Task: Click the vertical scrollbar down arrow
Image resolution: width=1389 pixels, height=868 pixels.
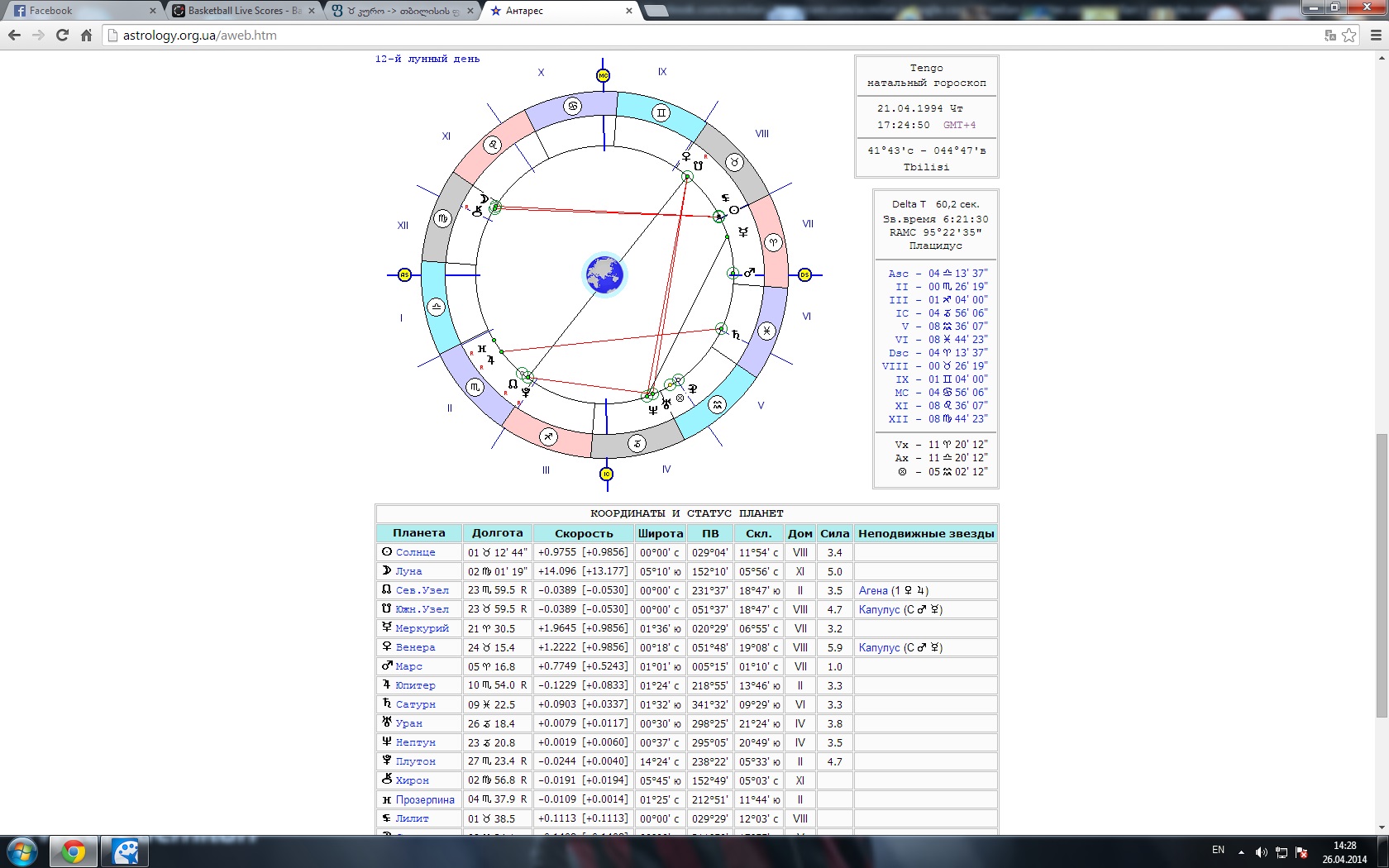Action: click(x=1382, y=827)
